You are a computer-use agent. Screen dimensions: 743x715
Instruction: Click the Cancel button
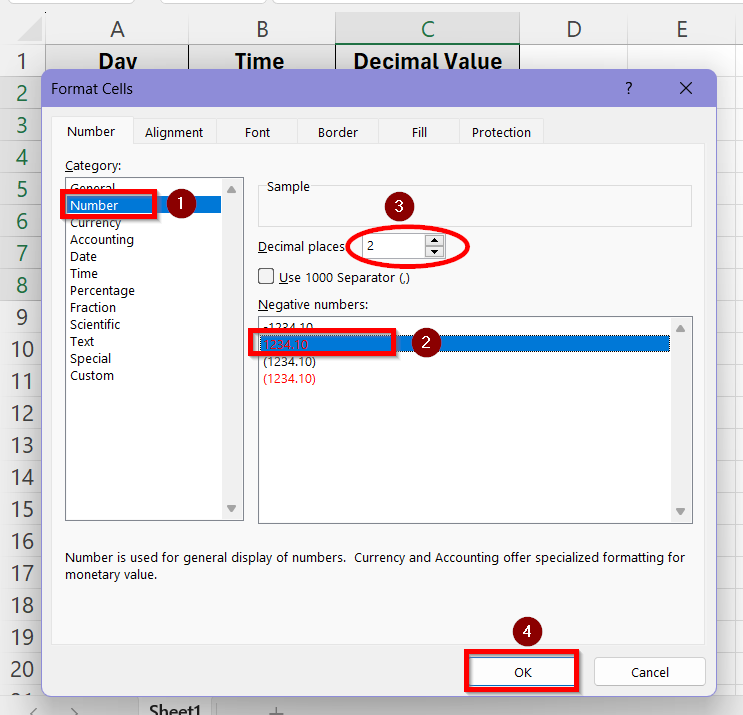pos(650,672)
